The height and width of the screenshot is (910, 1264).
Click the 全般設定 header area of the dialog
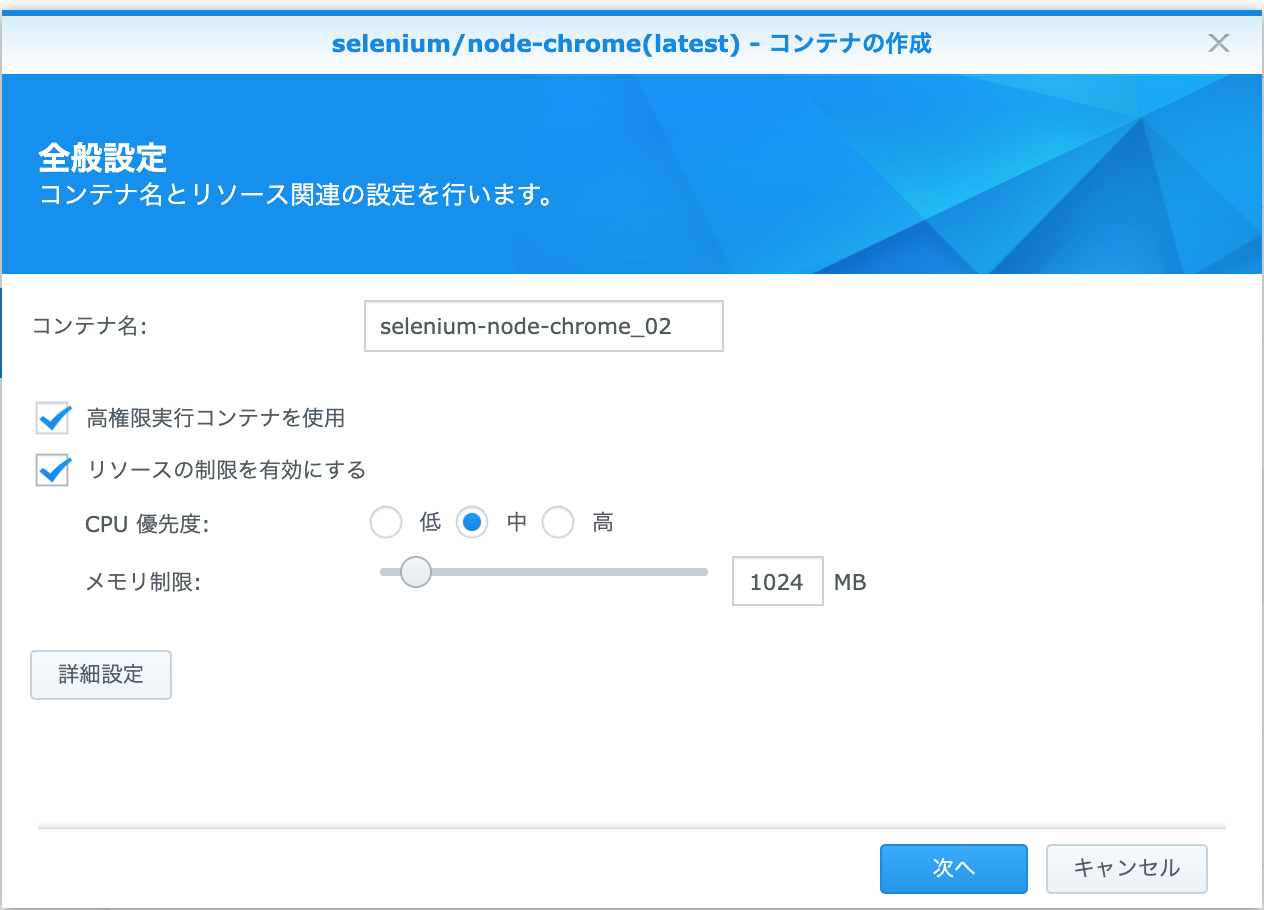tap(103, 157)
